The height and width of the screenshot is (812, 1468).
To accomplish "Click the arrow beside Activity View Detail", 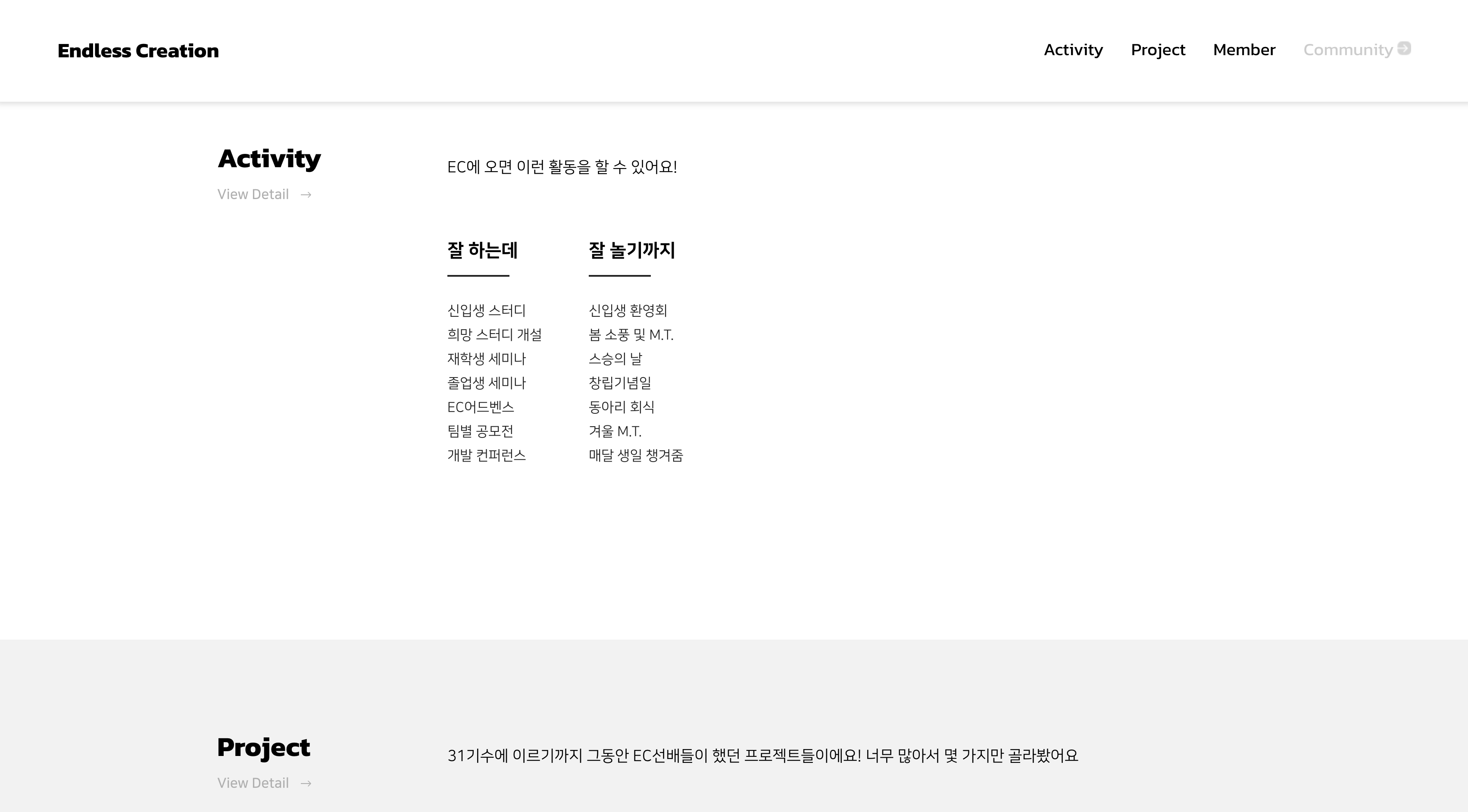I will tap(306, 195).
